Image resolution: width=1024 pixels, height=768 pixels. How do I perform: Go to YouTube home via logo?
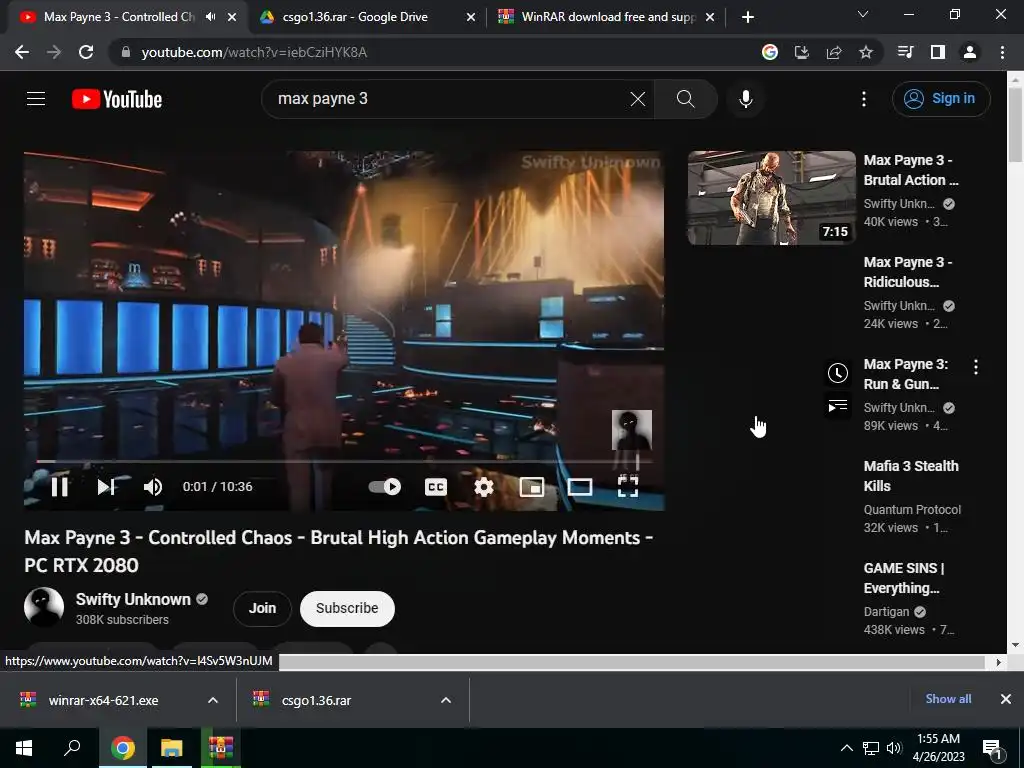pyautogui.click(x=117, y=99)
